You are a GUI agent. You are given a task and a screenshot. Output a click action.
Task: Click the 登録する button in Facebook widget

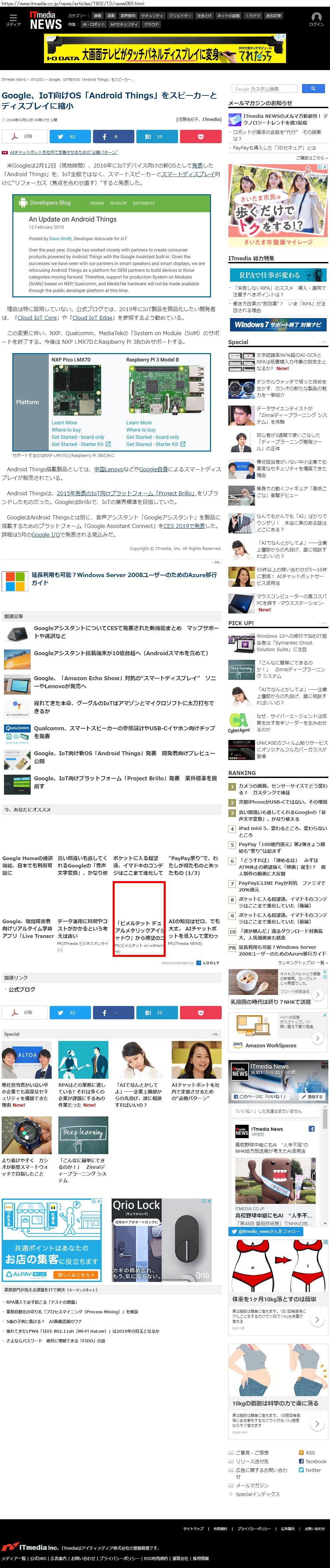click(x=312, y=1096)
